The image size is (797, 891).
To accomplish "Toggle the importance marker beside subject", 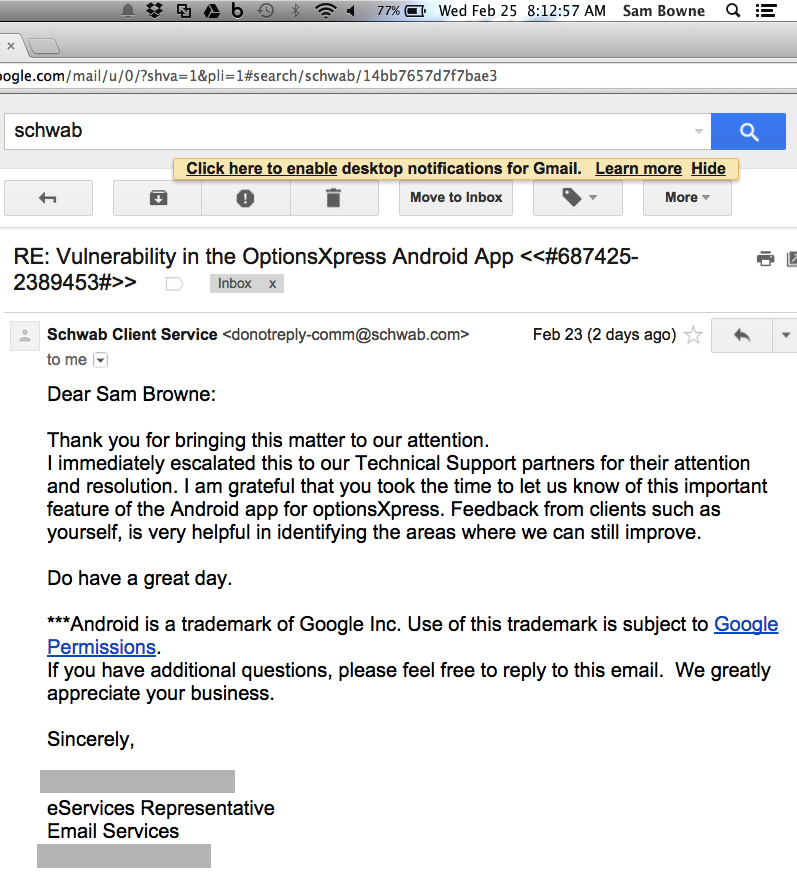I will (x=174, y=284).
